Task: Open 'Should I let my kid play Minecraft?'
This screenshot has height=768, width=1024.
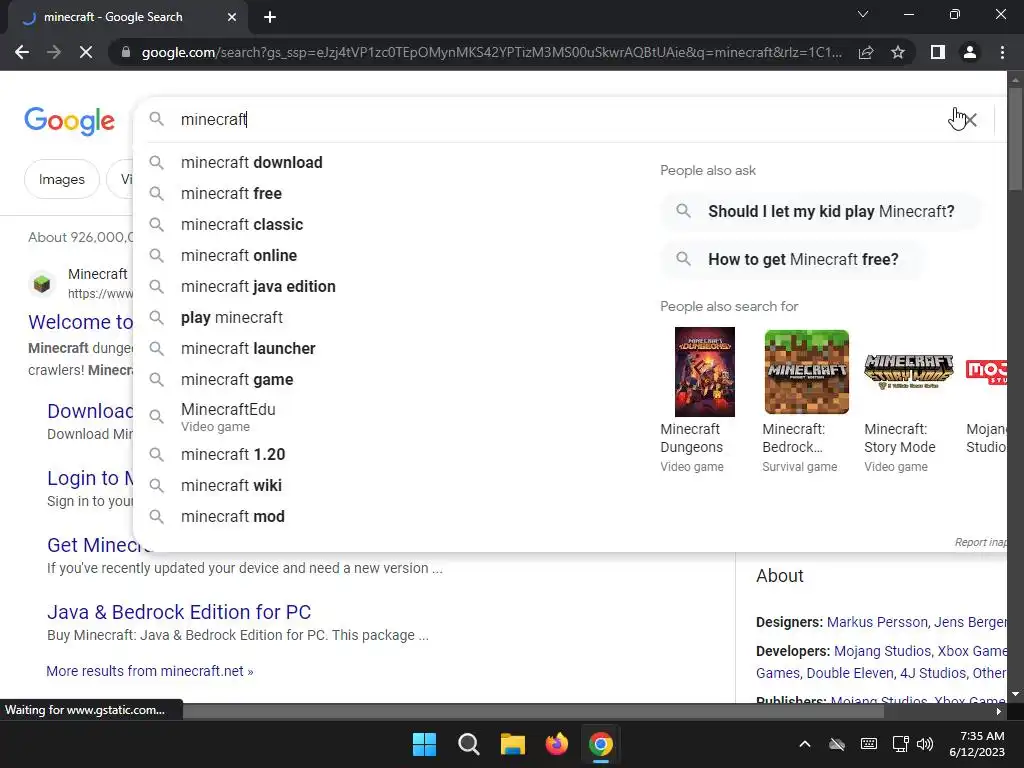Action: (820, 212)
